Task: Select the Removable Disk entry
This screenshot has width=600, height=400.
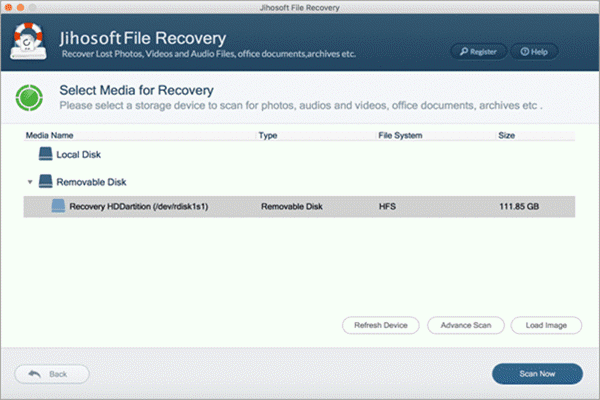Action: [91, 182]
